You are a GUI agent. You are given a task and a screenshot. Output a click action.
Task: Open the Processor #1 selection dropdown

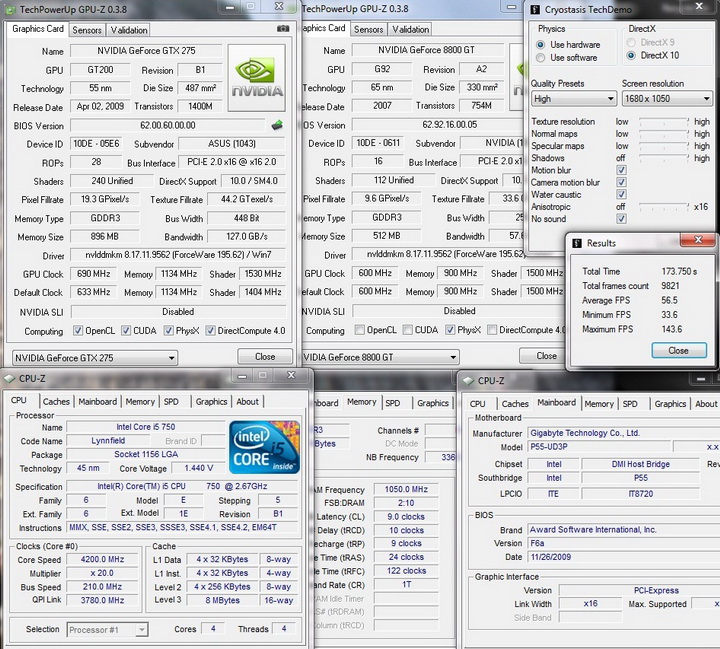[107, 630]
